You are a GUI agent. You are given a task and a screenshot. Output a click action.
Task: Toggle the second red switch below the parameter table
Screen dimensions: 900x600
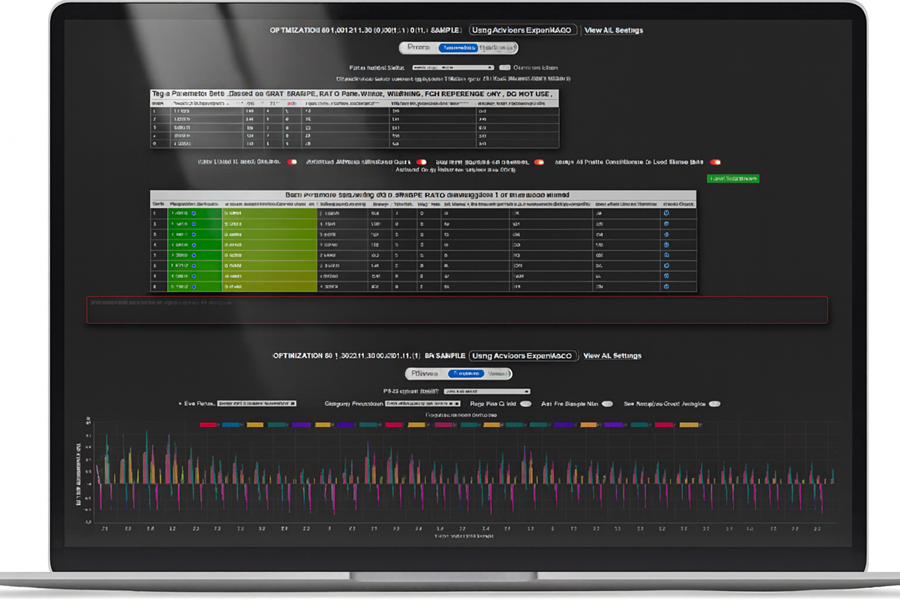pyautogui.click(x=421, y=162)
